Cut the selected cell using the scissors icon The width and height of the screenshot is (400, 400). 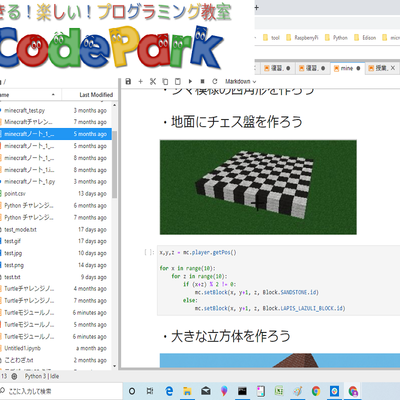click(x=153, y=81)
